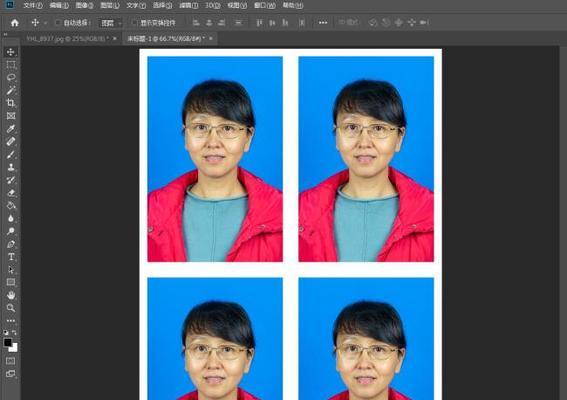Select the Magic Wand tool
Screen dimensions: 567x400
point(11,90)
